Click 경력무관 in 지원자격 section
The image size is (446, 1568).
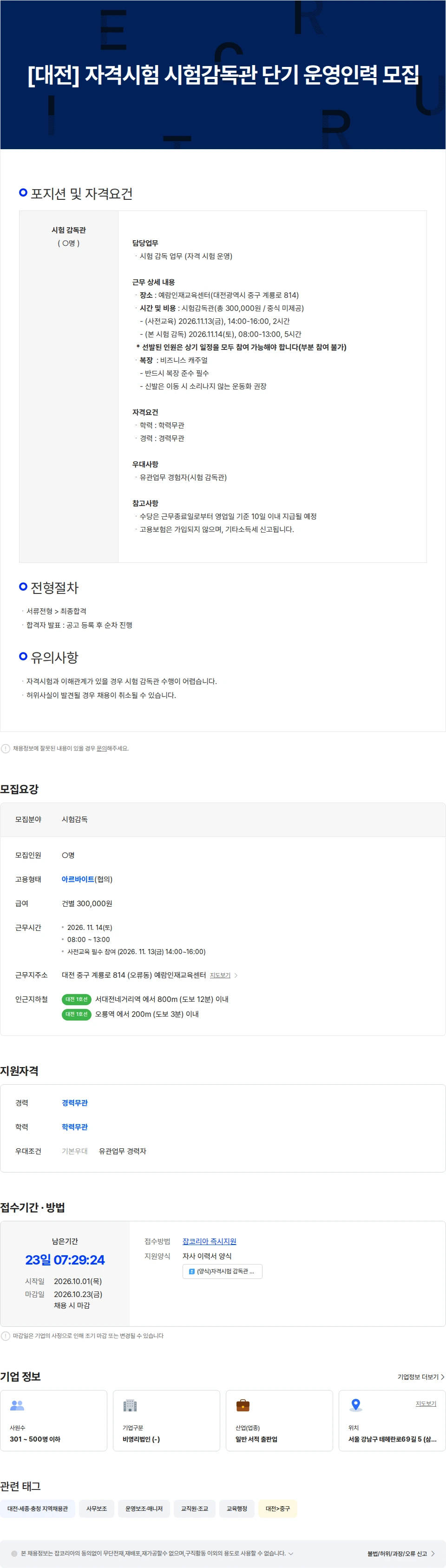point(75,1103)
